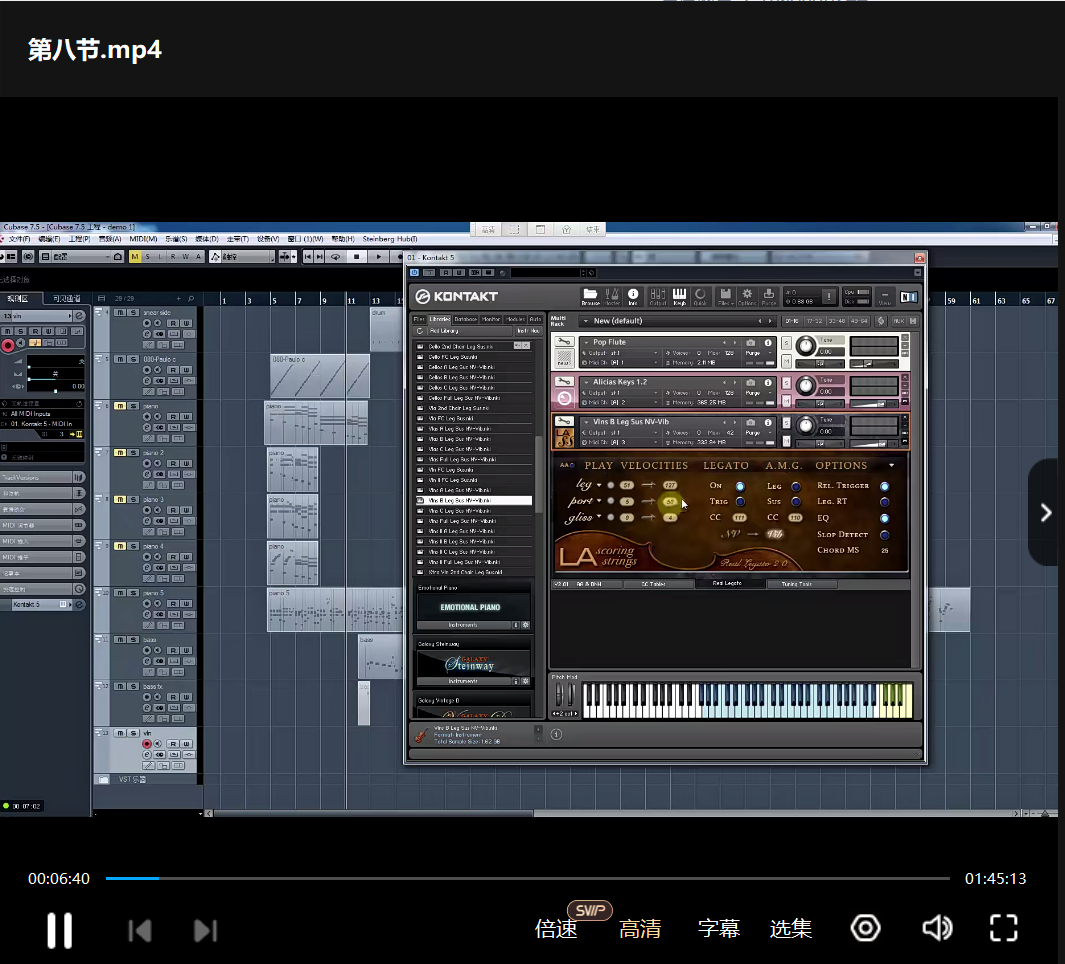Click the Emotional Piano Instruments button
The image size is (1065, 964).
(x=463, y=625)
